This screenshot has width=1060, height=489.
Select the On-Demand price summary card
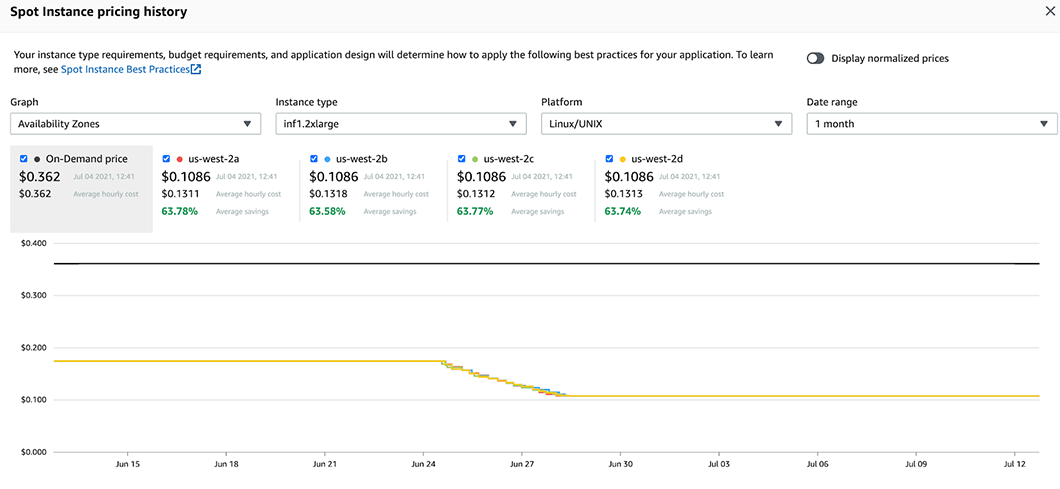click(81, 190)
